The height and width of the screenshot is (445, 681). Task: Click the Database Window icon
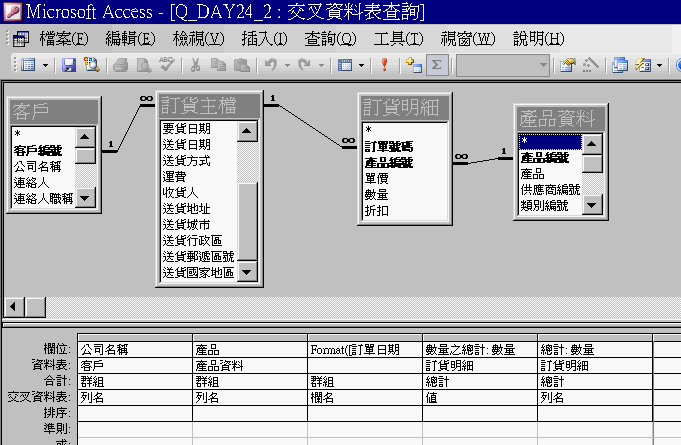pyautogui.click(x=620, y=65)
